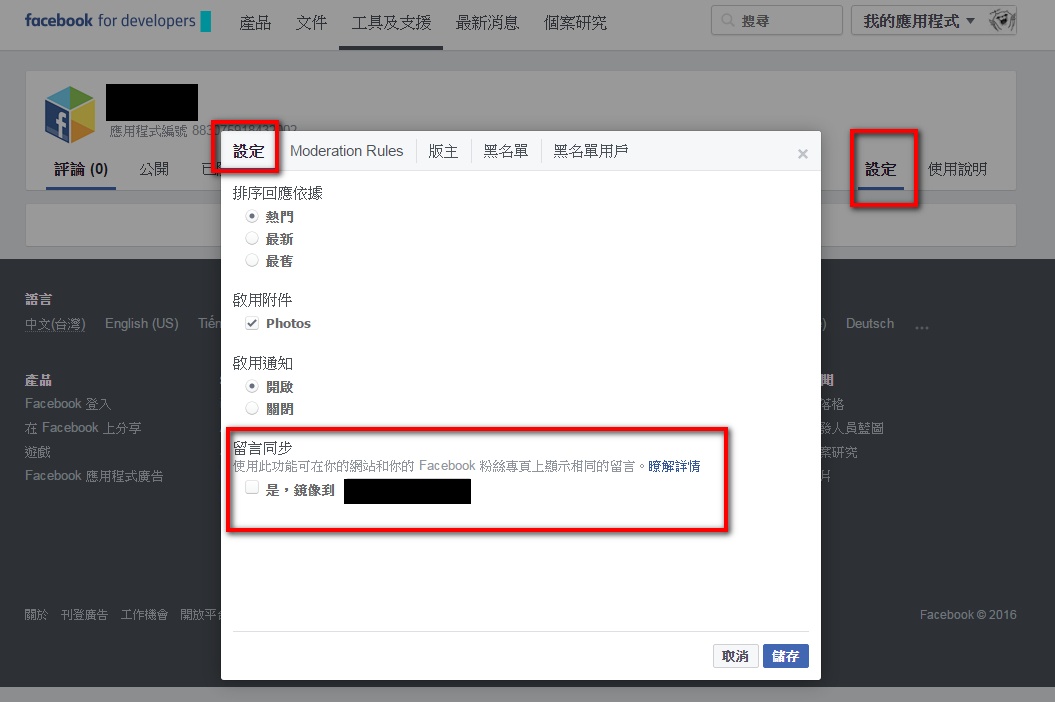Viewport: 1055px width, 702px height.
Task: Open the user profile avatar
Action: 1002,20
